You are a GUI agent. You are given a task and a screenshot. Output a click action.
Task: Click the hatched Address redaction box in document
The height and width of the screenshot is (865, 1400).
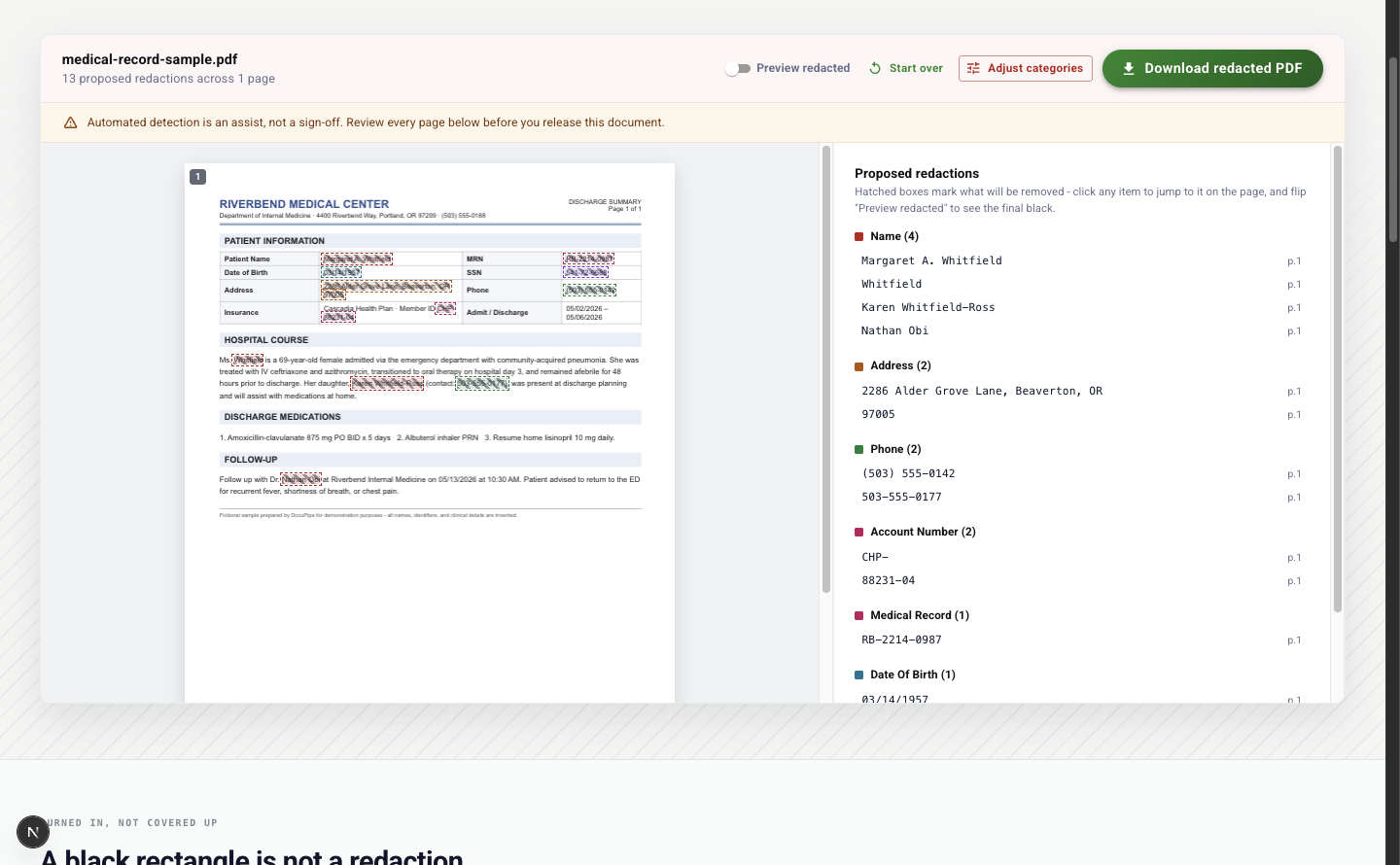[x=386, y=288]
